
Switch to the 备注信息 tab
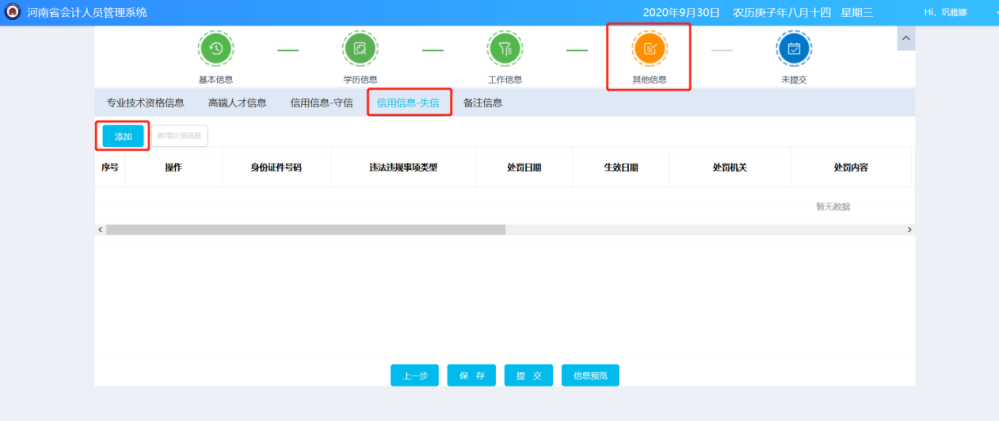pos(483,102)
